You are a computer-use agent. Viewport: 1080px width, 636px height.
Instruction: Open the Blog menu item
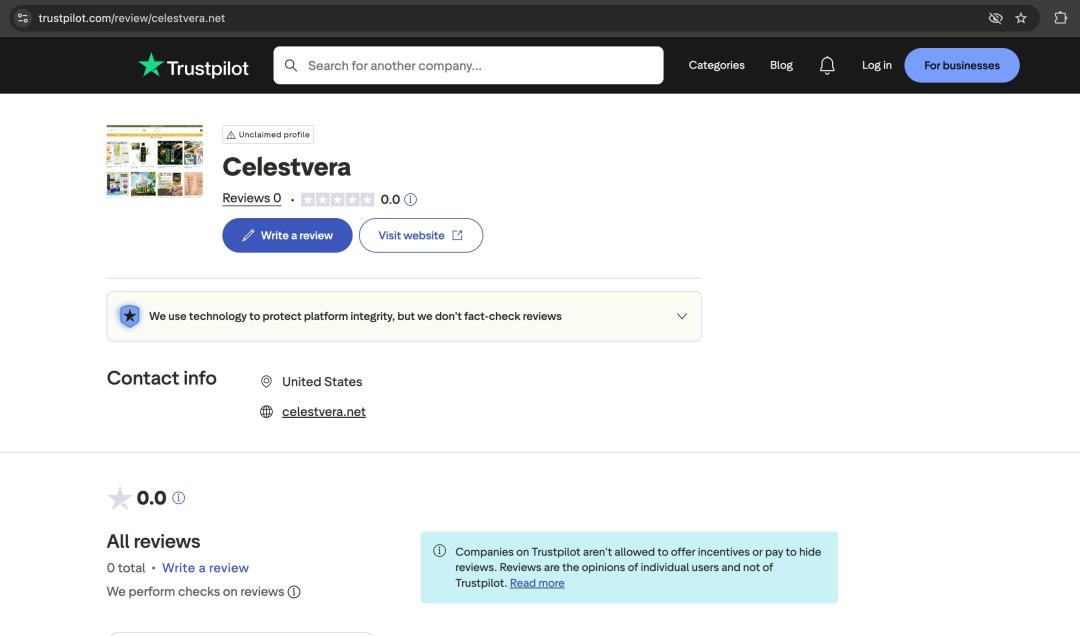click(781, 65)
